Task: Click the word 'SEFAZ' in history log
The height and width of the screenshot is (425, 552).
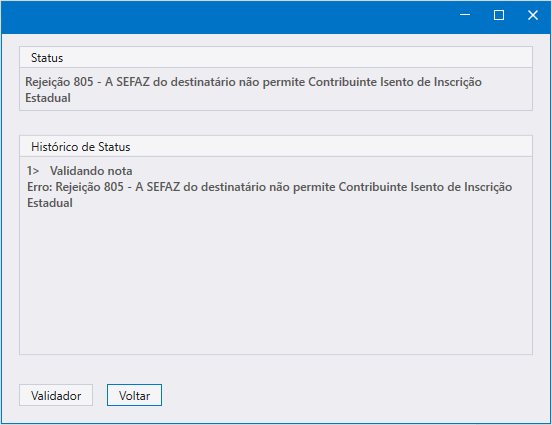Action: pos(163,187)
